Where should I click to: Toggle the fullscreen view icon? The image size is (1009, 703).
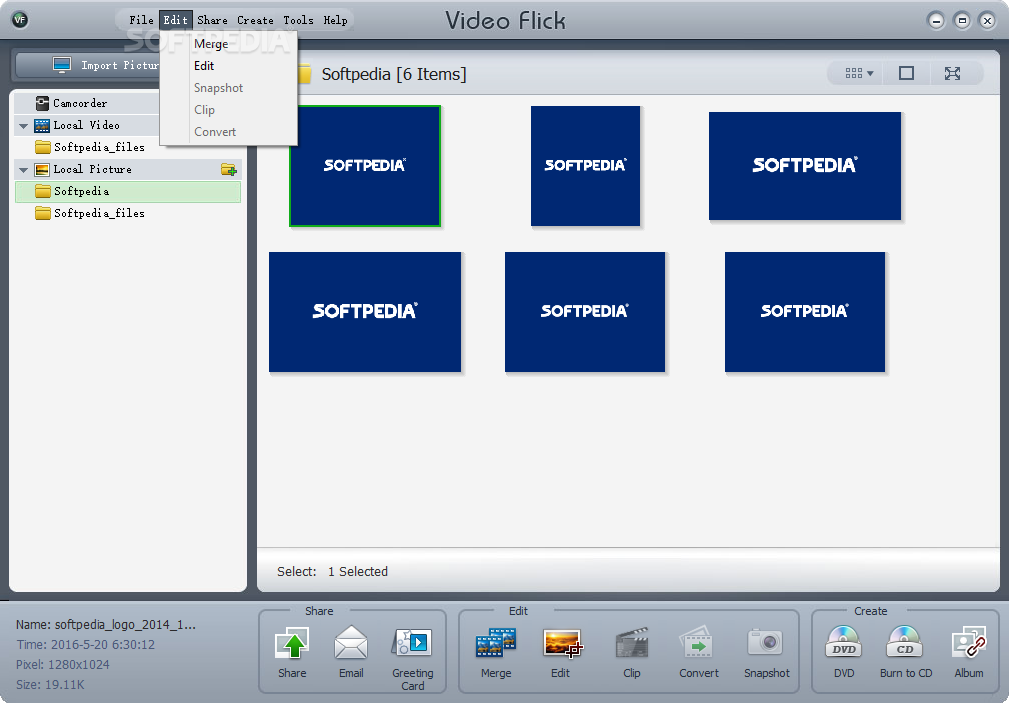click(x=952, y=73)
